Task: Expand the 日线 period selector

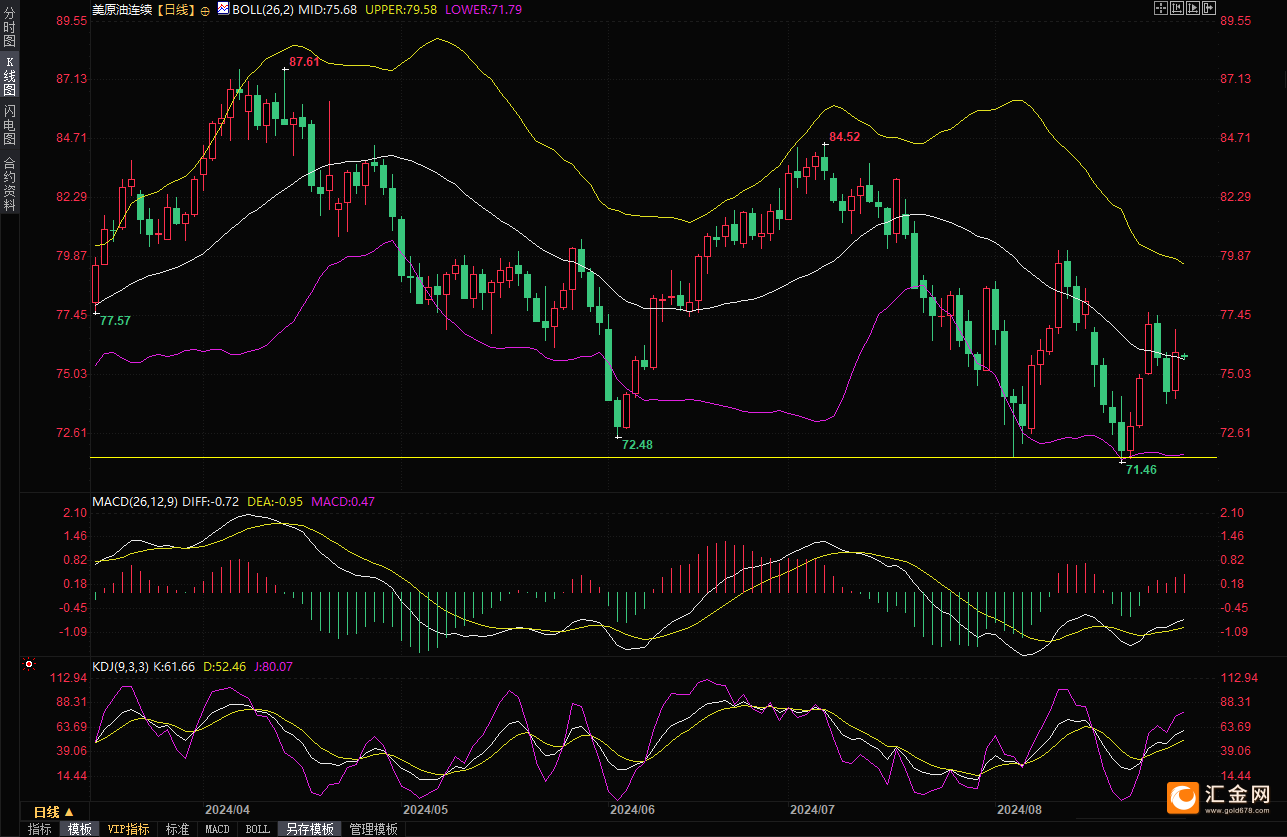Action: tap(53, 812)
